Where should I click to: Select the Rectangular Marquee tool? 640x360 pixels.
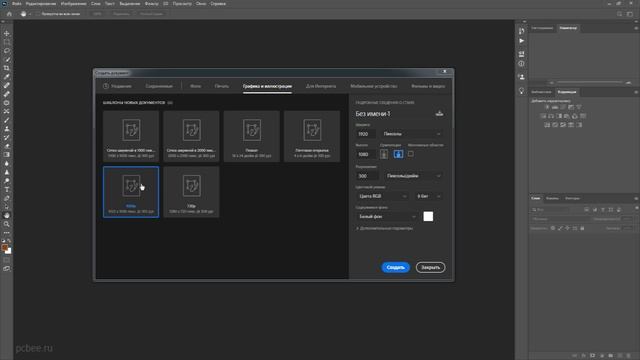click(7, 42)
